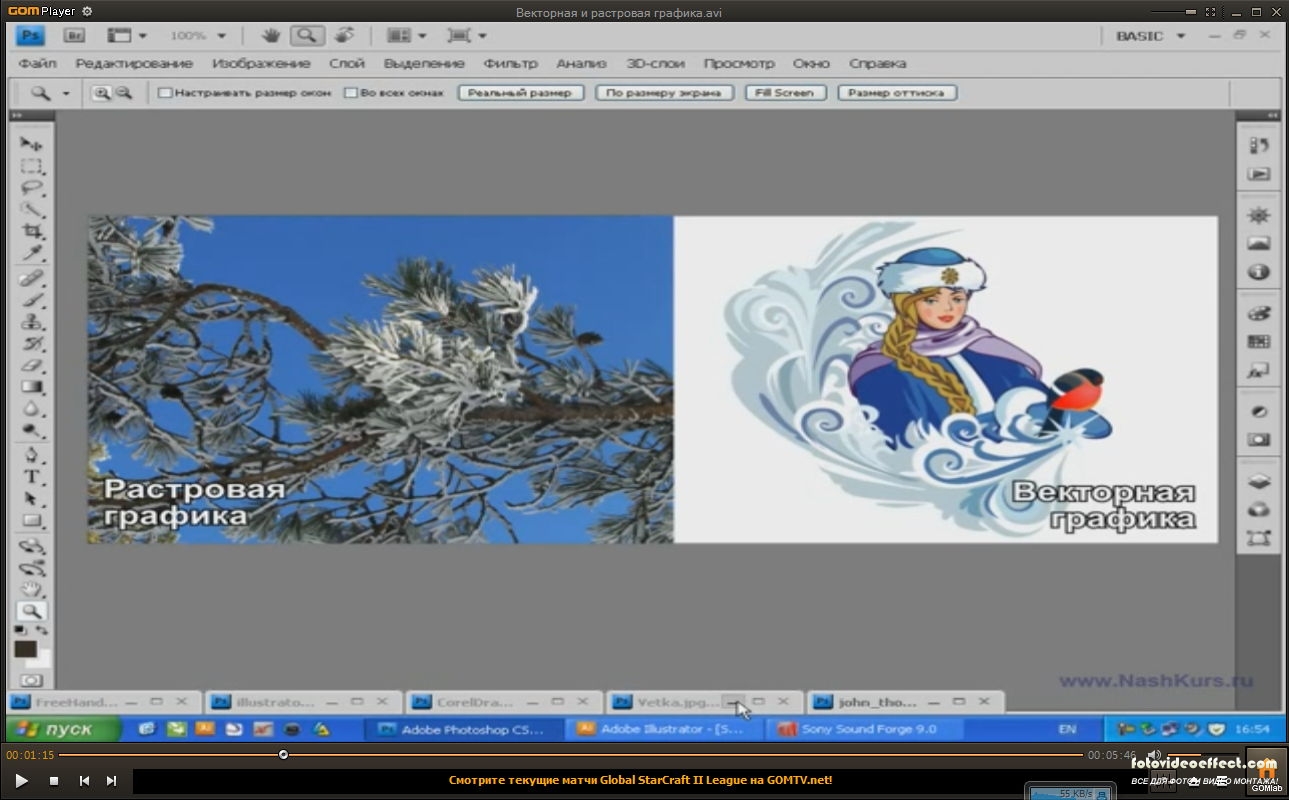Viewport: 1289px width, 800px height.
Task: Select the Rectangle shape tool
Action: coord(32,521)
